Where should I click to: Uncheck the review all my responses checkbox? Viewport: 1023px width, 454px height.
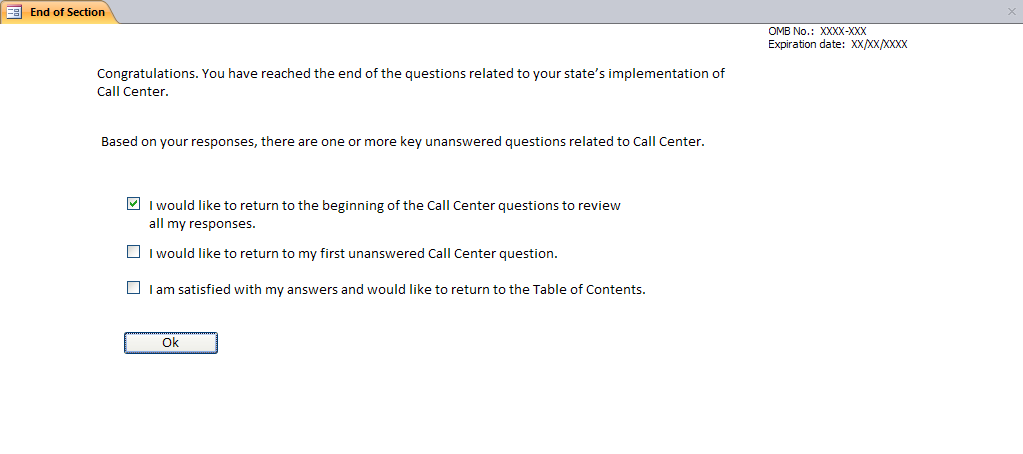[x=134, y=204]
